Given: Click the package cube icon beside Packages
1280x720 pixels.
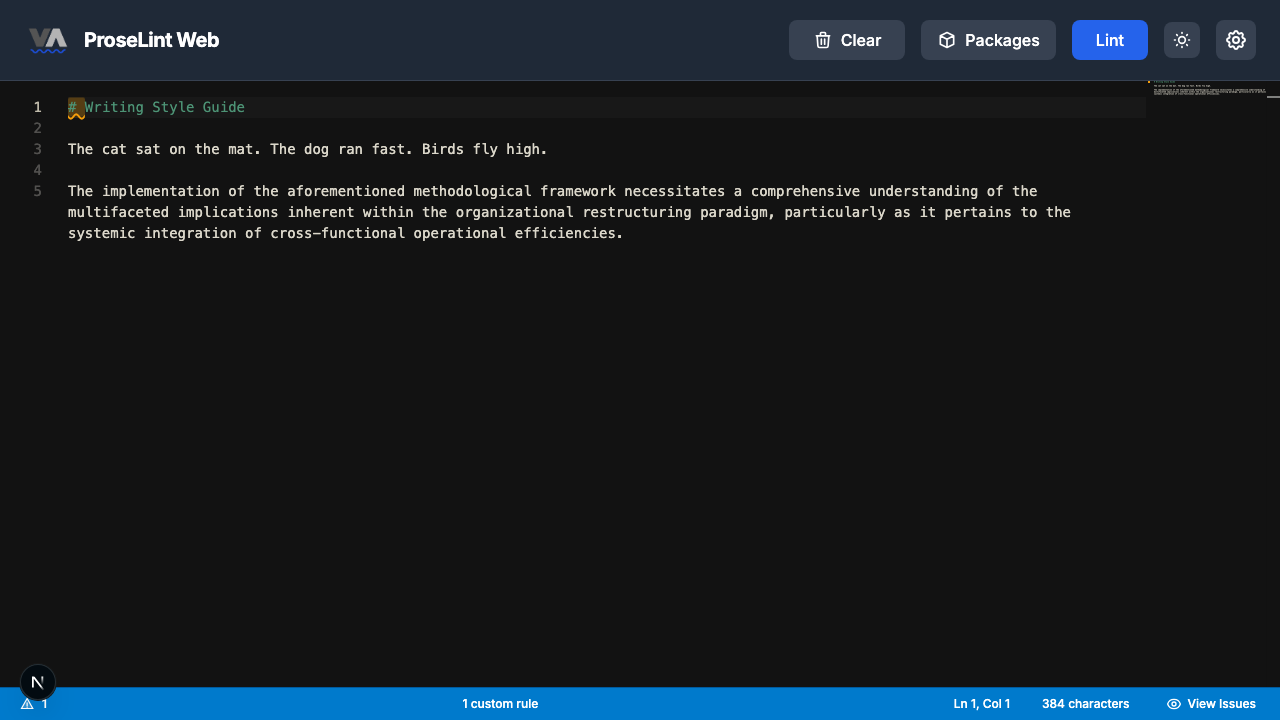Looking at the screenshot, I should [x=946, y=40].
